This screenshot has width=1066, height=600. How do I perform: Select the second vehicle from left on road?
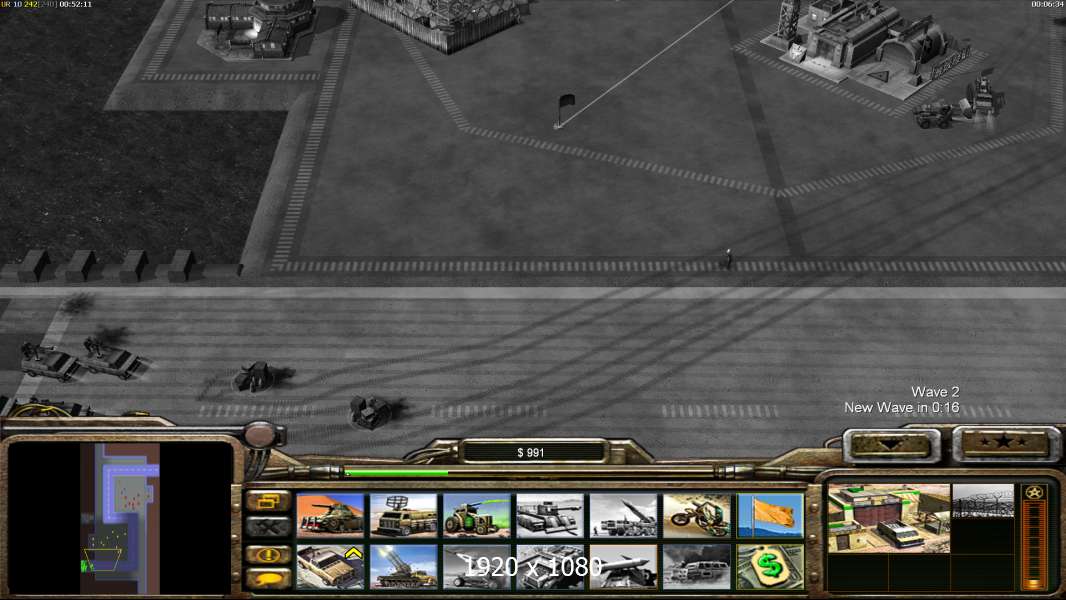pos(113,357)
